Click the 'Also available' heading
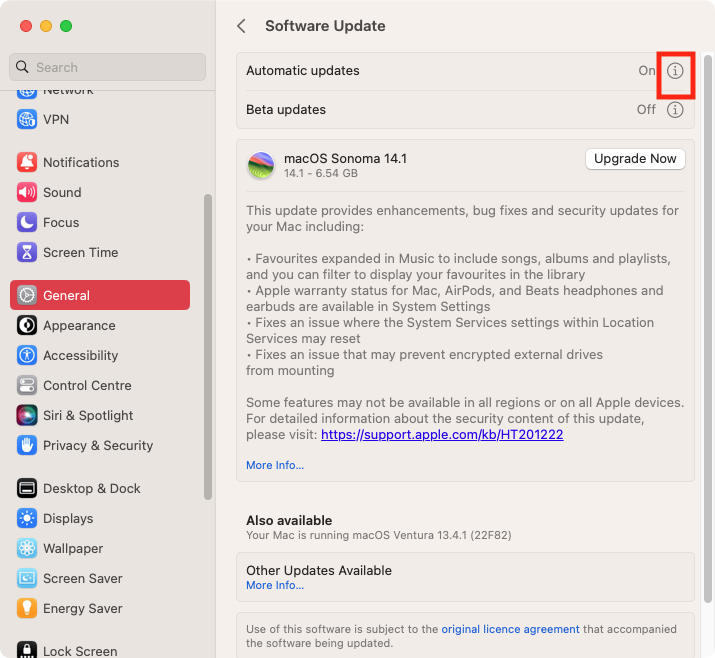Screen dimensions: 715x658 point(289,520)
